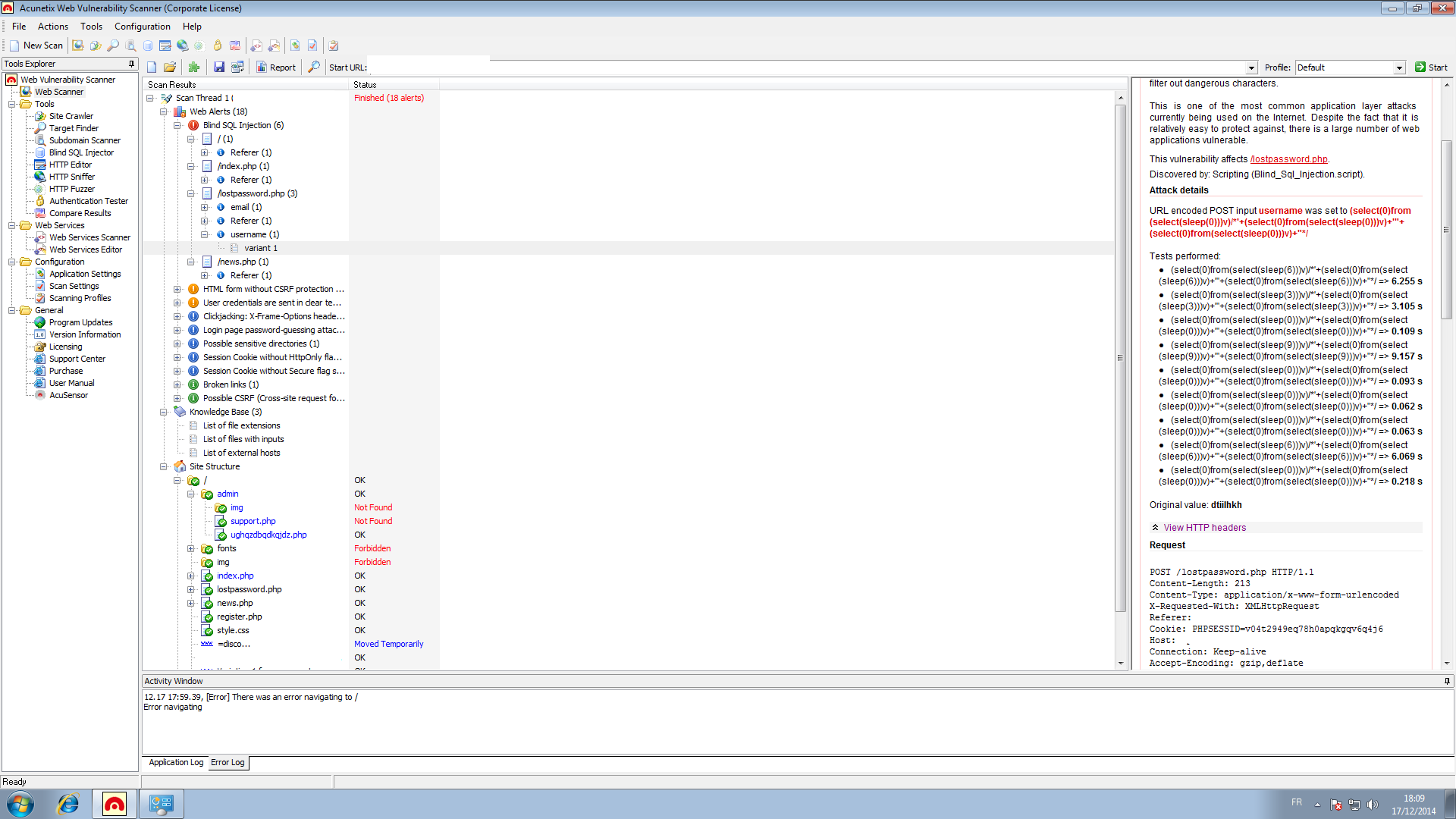Viewport: 1456px width, 819px height.
Task: Open the Report generator from the toolbar
Action: 276,67
